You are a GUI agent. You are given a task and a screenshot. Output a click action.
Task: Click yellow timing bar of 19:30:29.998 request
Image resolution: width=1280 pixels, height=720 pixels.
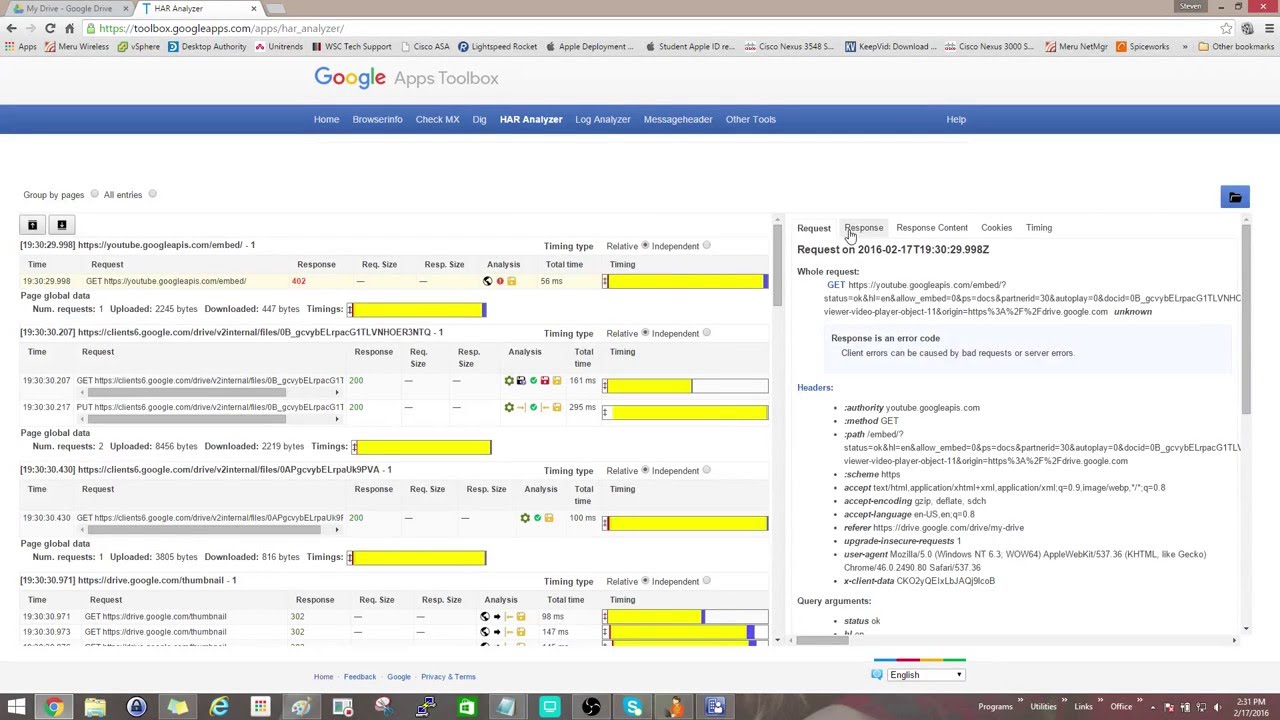click(x=686, y=282)
